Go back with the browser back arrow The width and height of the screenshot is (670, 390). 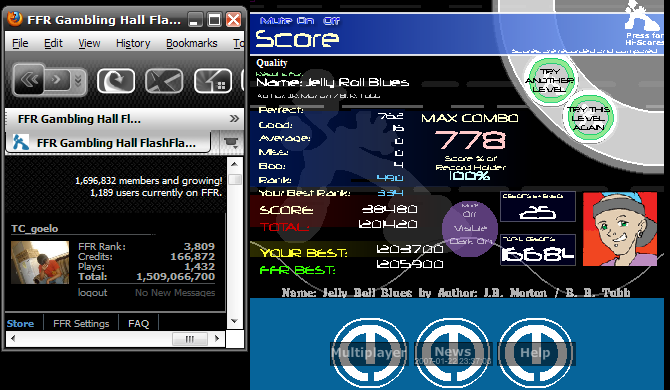tap(29, 79)
